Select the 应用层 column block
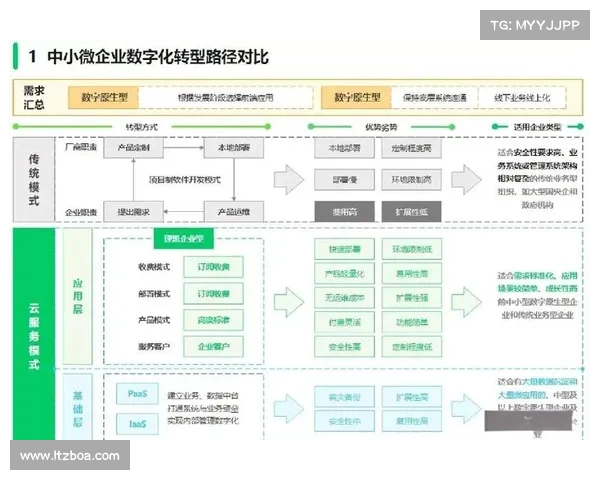Image resolution: width=600 pixels, height=480 pixels. click(x=78, y=296)
